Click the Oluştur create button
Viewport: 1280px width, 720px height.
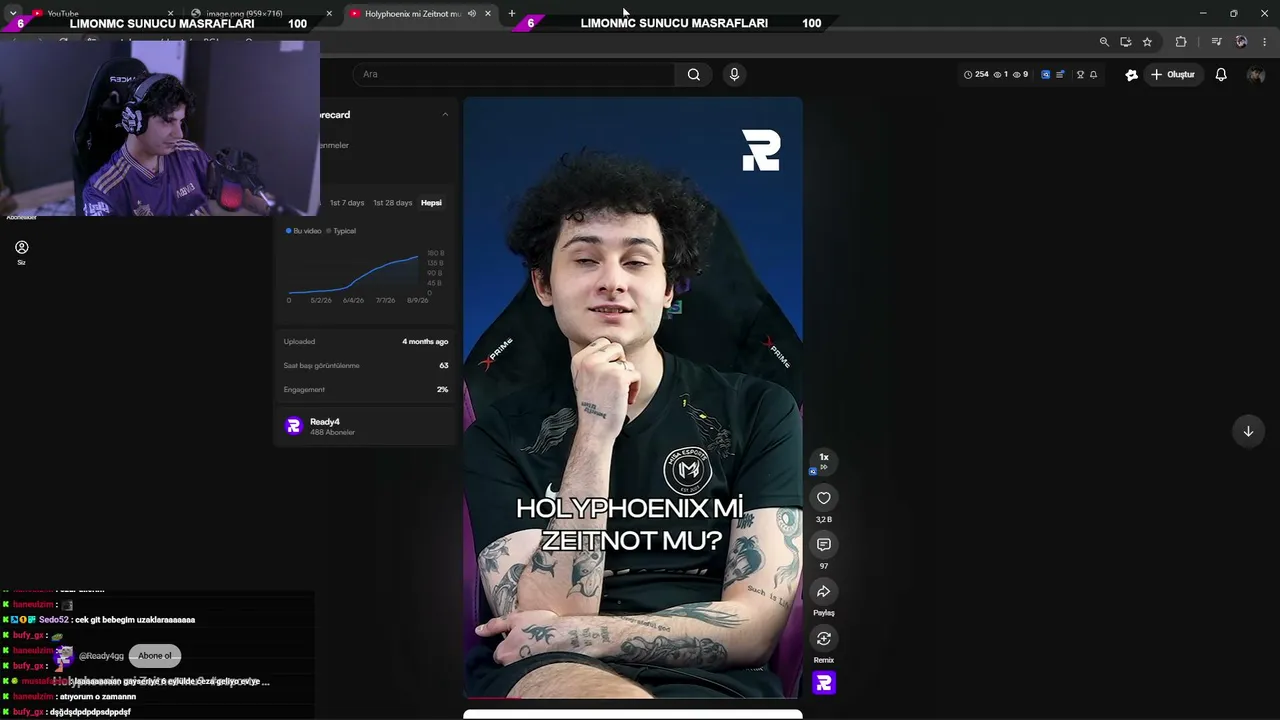click(x=1173, y=75)
